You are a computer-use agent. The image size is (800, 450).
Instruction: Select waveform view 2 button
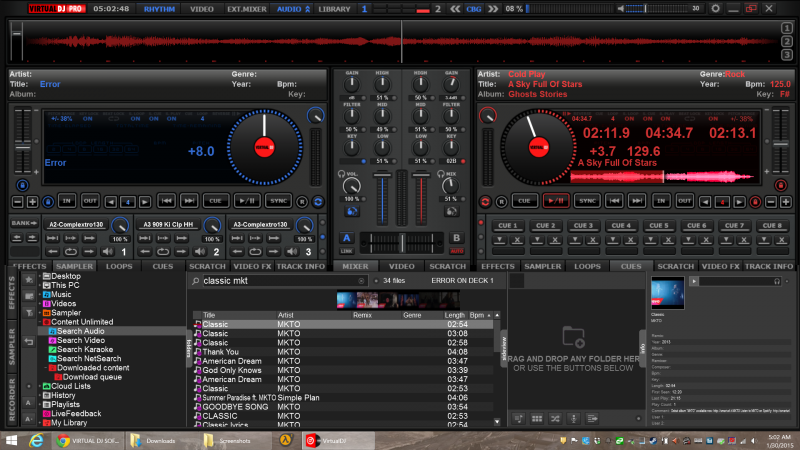[x=787, y=41]
